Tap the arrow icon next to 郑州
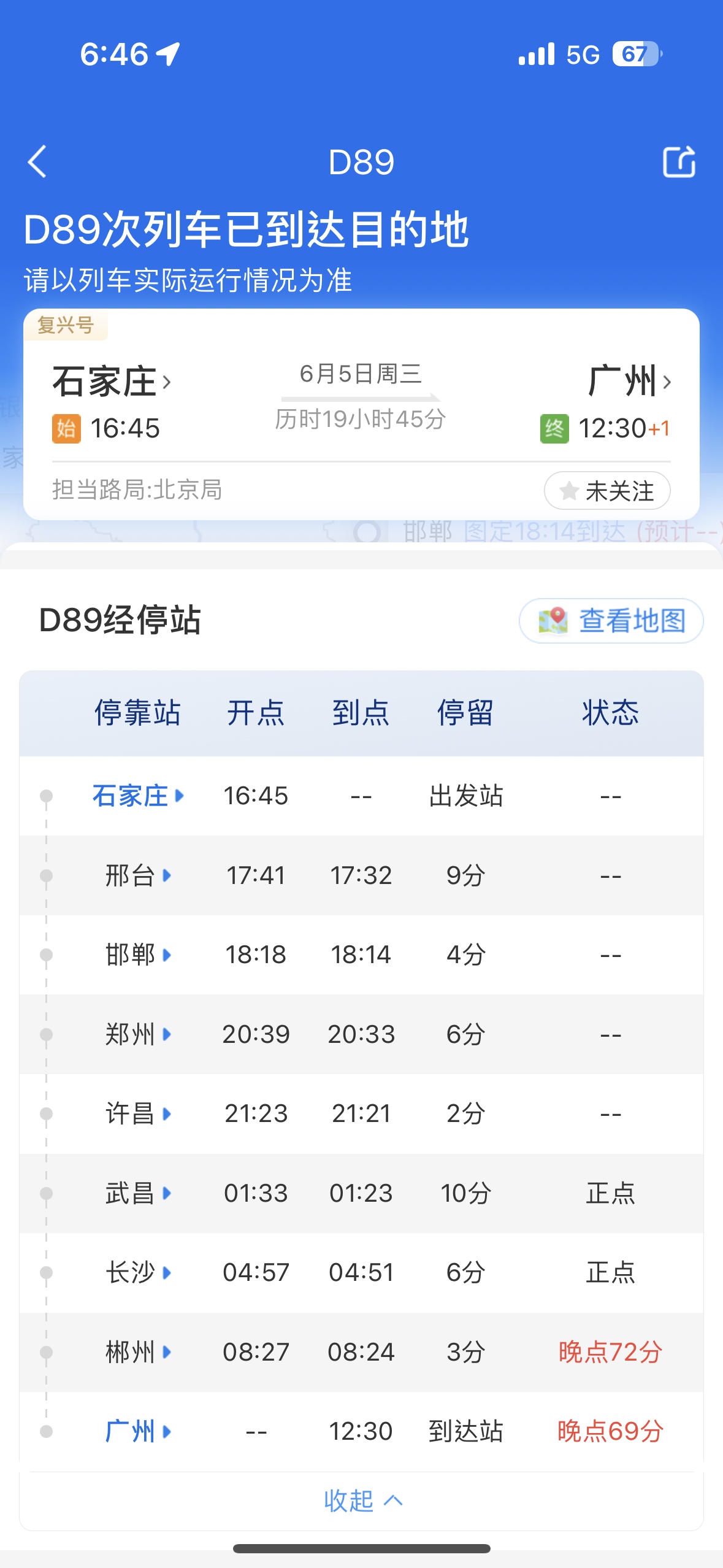The width and height of the screenshot is (723, 1568). pyautogui.click(x=167, y=1034)
